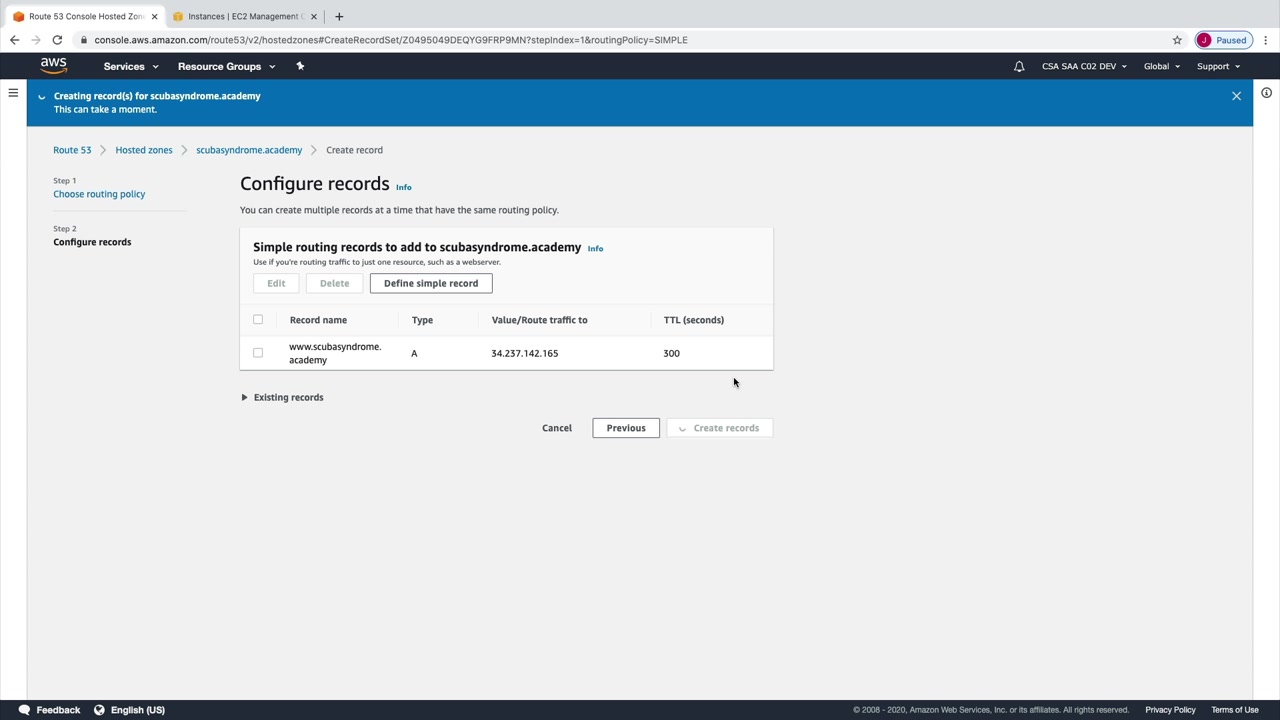1280x720 pixels.
Task: Click the language globe icon in footer
Action: pos(99,710)
